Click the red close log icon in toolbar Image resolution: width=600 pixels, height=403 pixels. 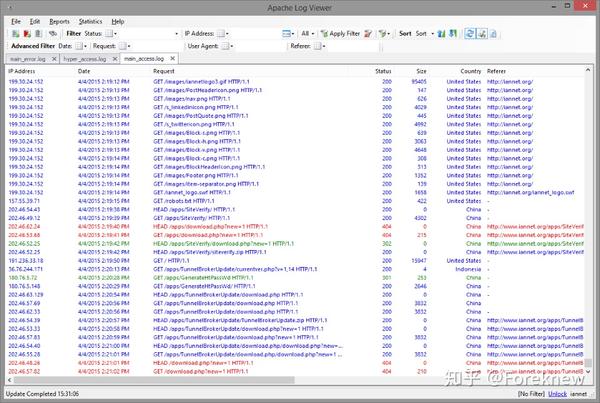pos(27,34)
